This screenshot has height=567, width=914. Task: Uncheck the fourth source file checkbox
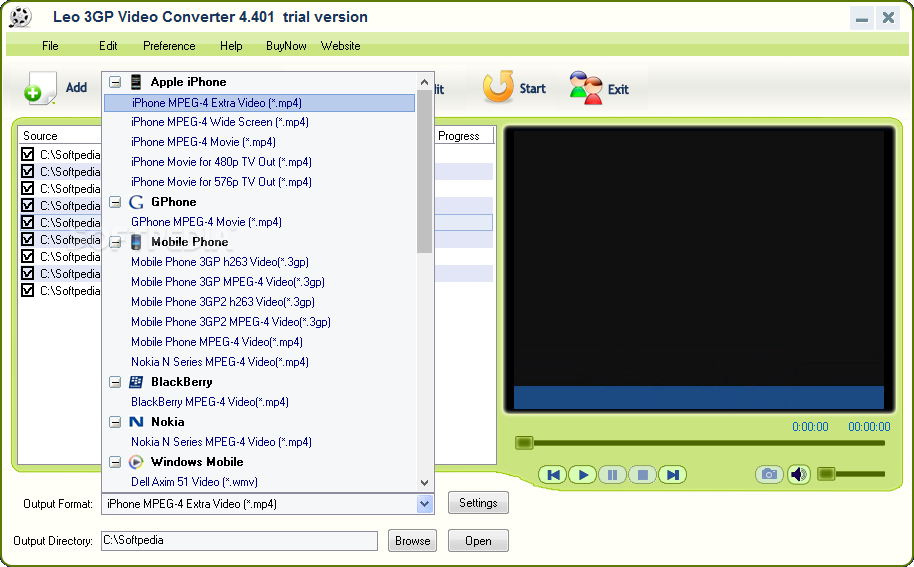point(27,205)
